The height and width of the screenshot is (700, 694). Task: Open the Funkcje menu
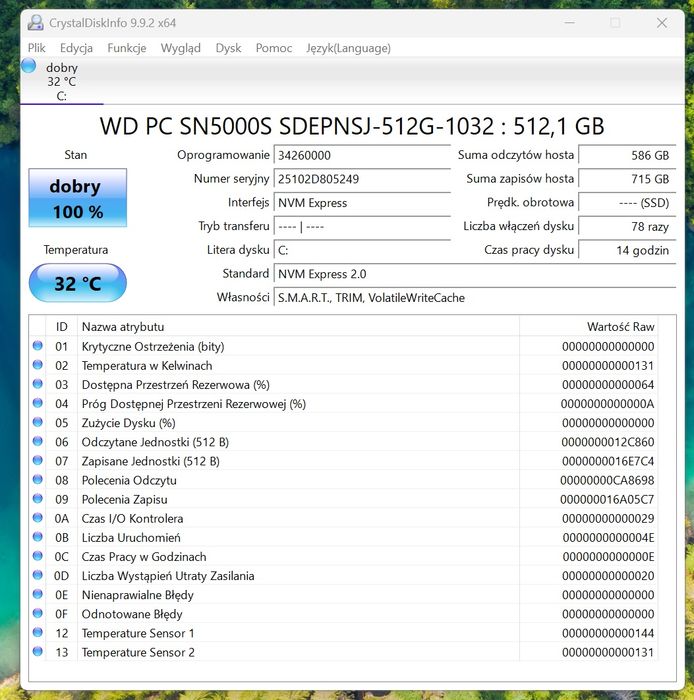click(x=127, y=48)
